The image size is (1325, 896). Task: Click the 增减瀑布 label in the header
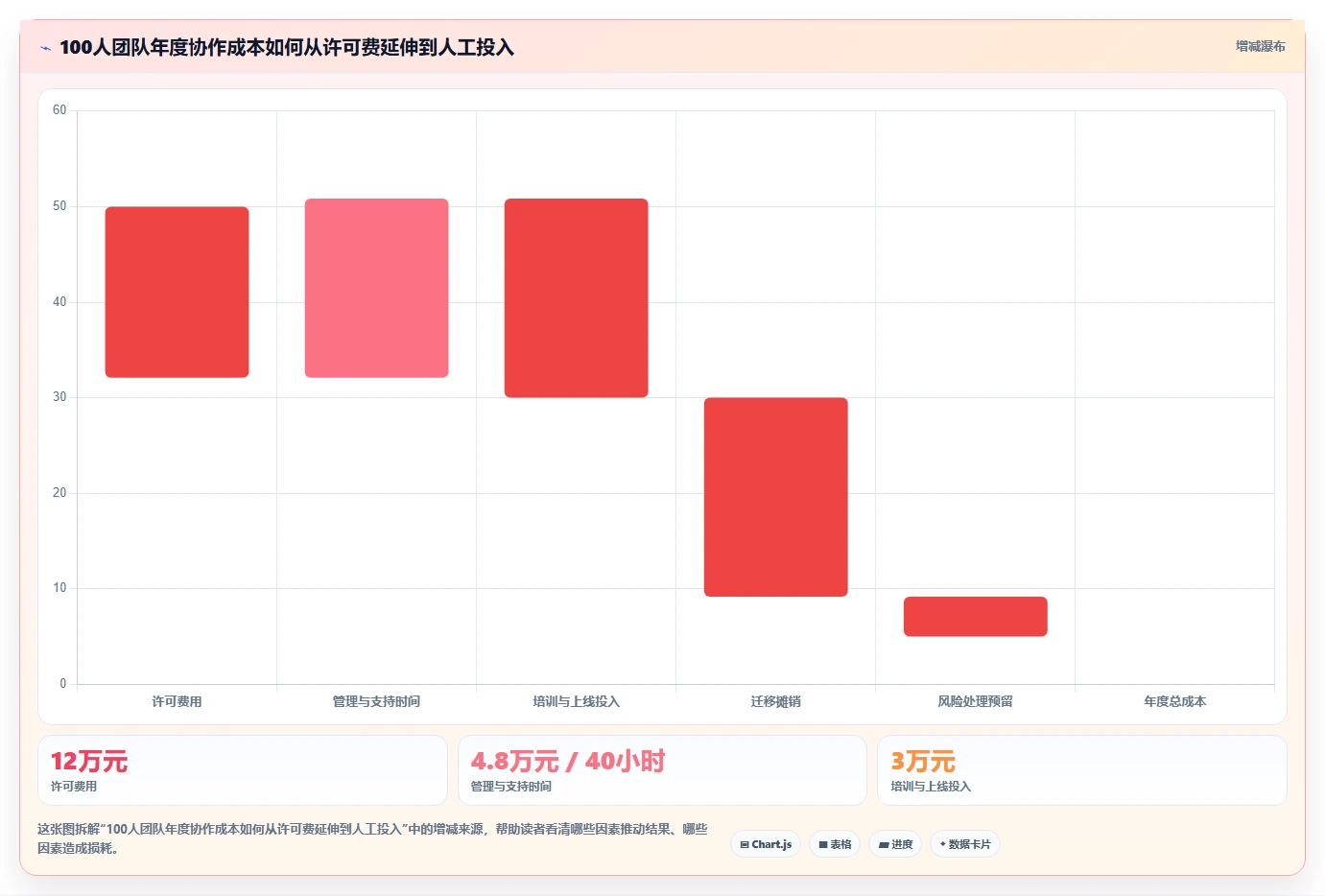tap(1260, 46)
